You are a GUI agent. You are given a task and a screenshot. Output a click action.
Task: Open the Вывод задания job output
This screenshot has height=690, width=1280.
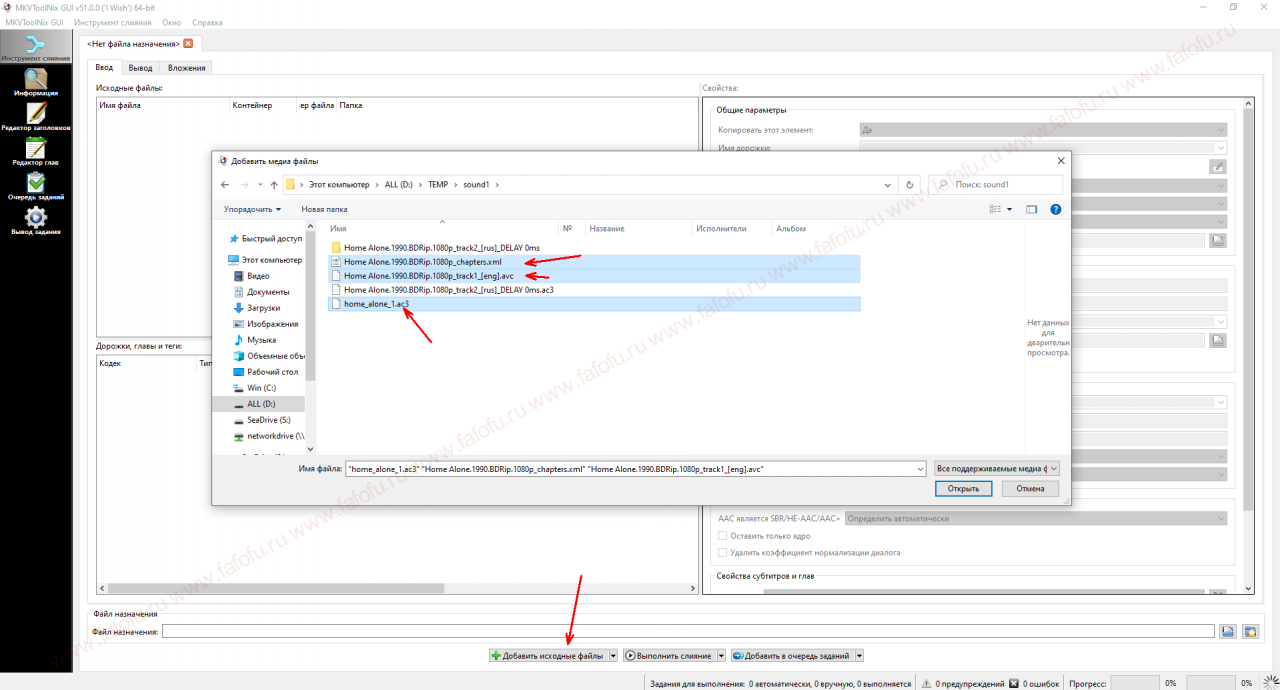tap(36, 221)
